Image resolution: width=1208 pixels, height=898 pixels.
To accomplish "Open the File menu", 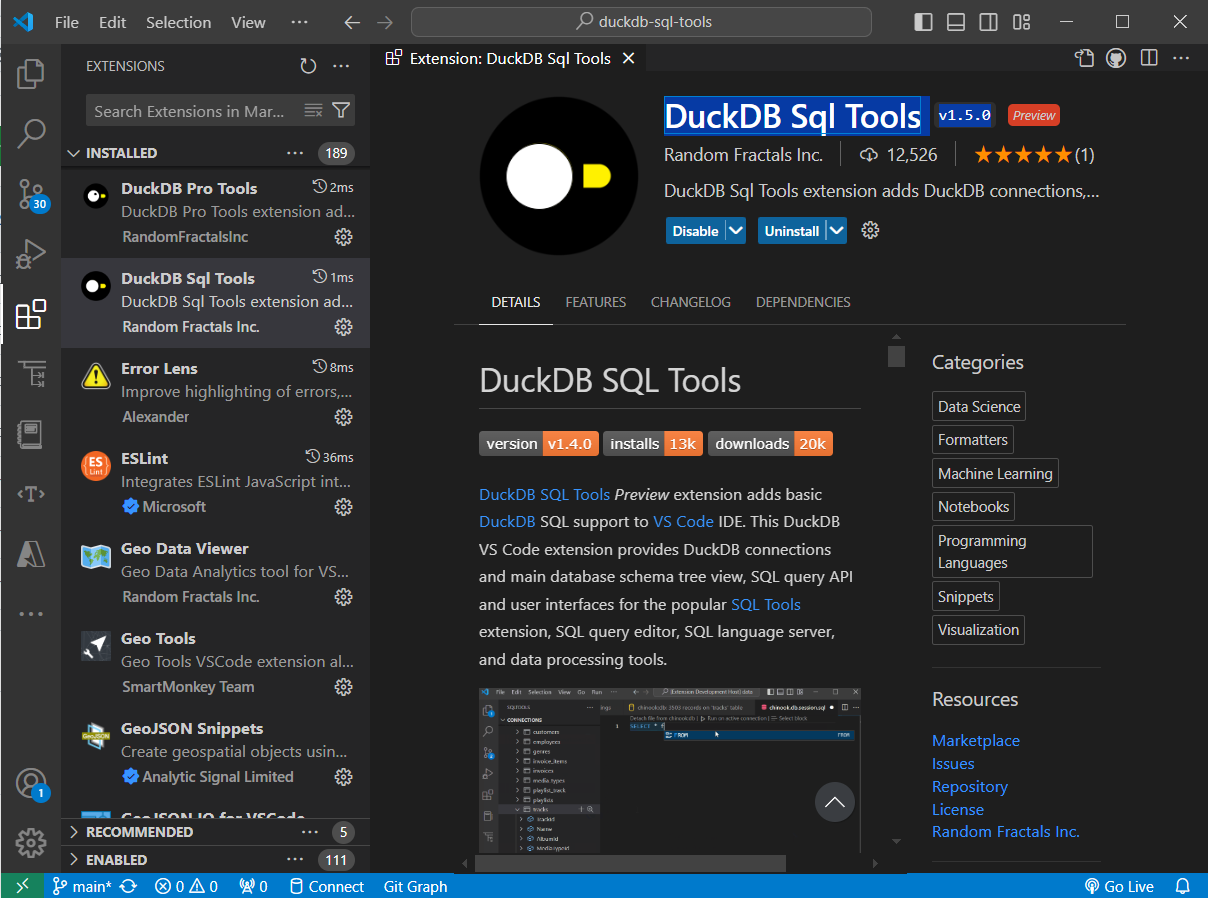I will 67,22.
